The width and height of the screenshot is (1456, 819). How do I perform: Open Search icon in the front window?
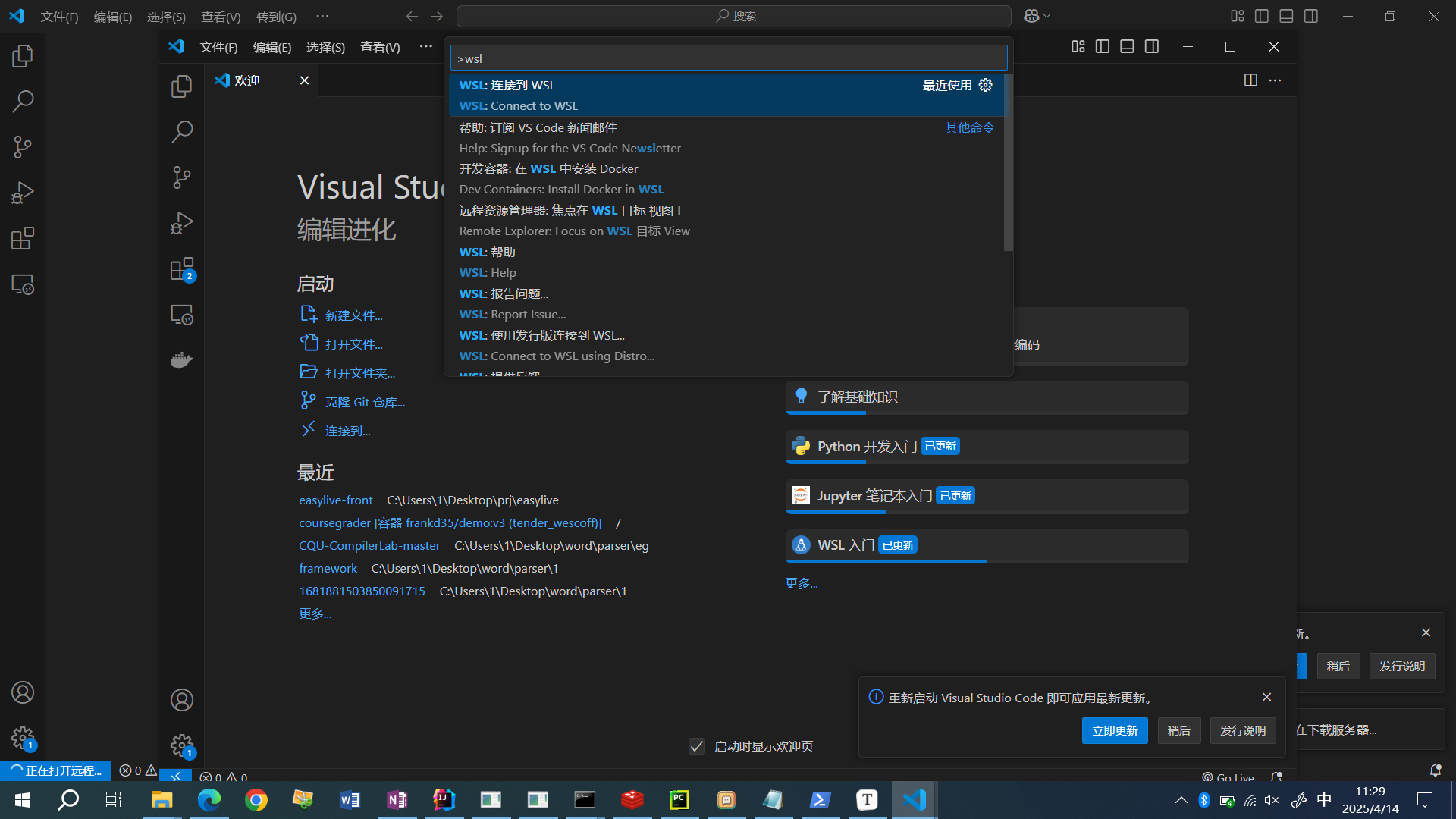pos(182,132)
